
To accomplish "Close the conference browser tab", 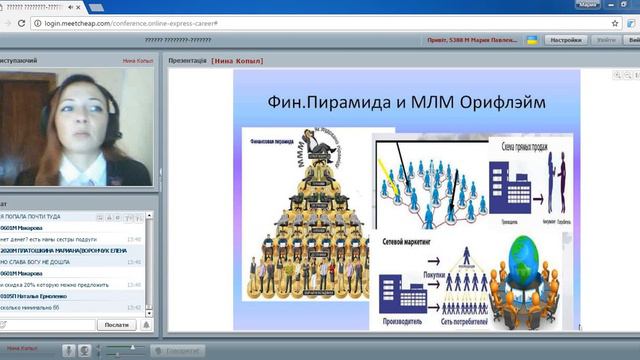I will [78, 7].
